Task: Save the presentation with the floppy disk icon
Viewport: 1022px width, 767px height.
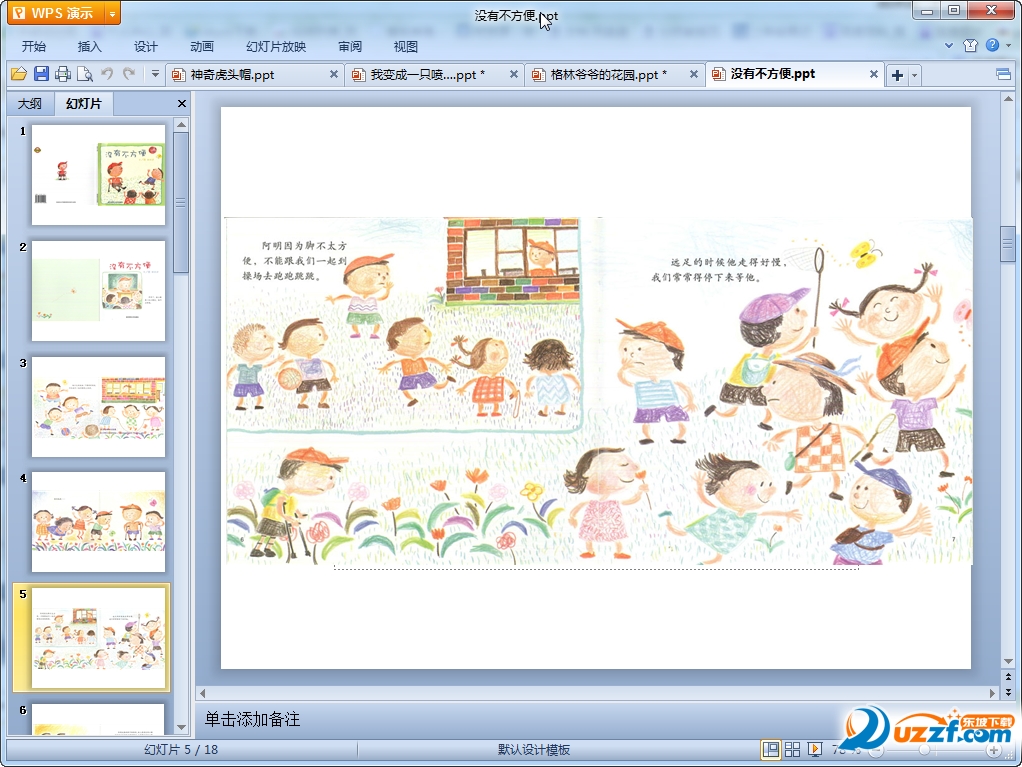Action: (x=41, y=74)
